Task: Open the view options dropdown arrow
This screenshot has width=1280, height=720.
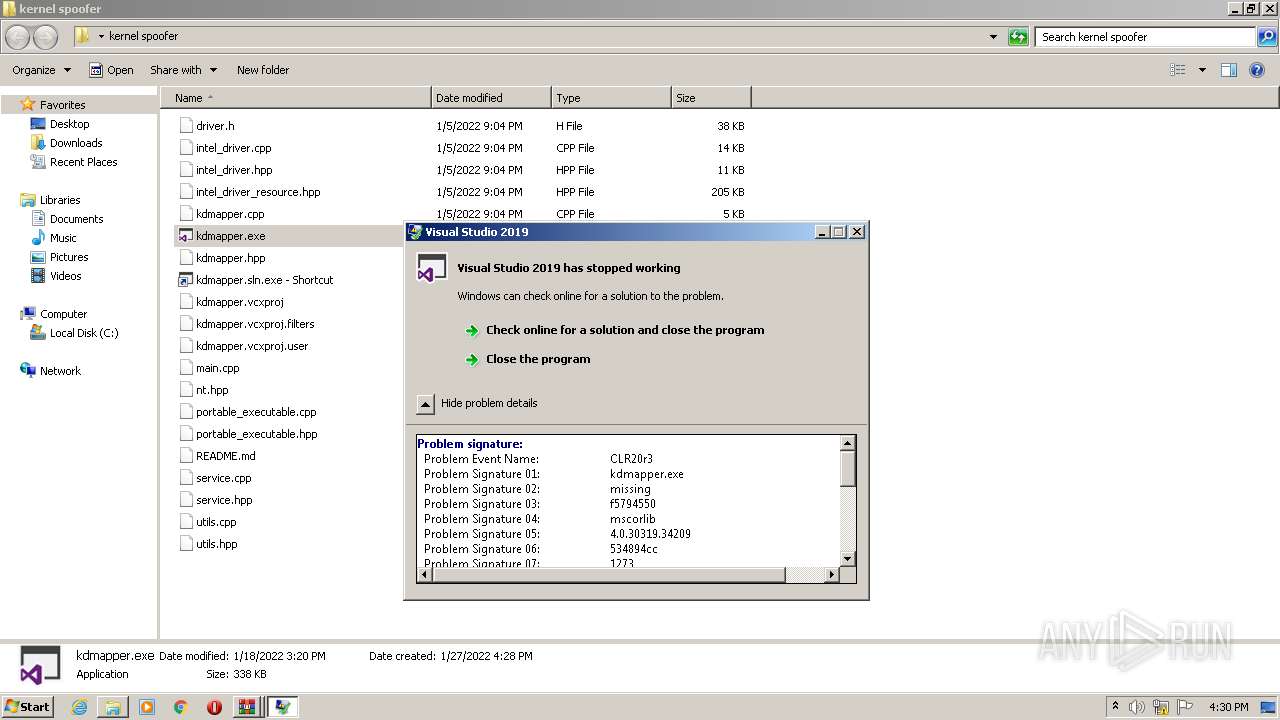Action: 1202,70
